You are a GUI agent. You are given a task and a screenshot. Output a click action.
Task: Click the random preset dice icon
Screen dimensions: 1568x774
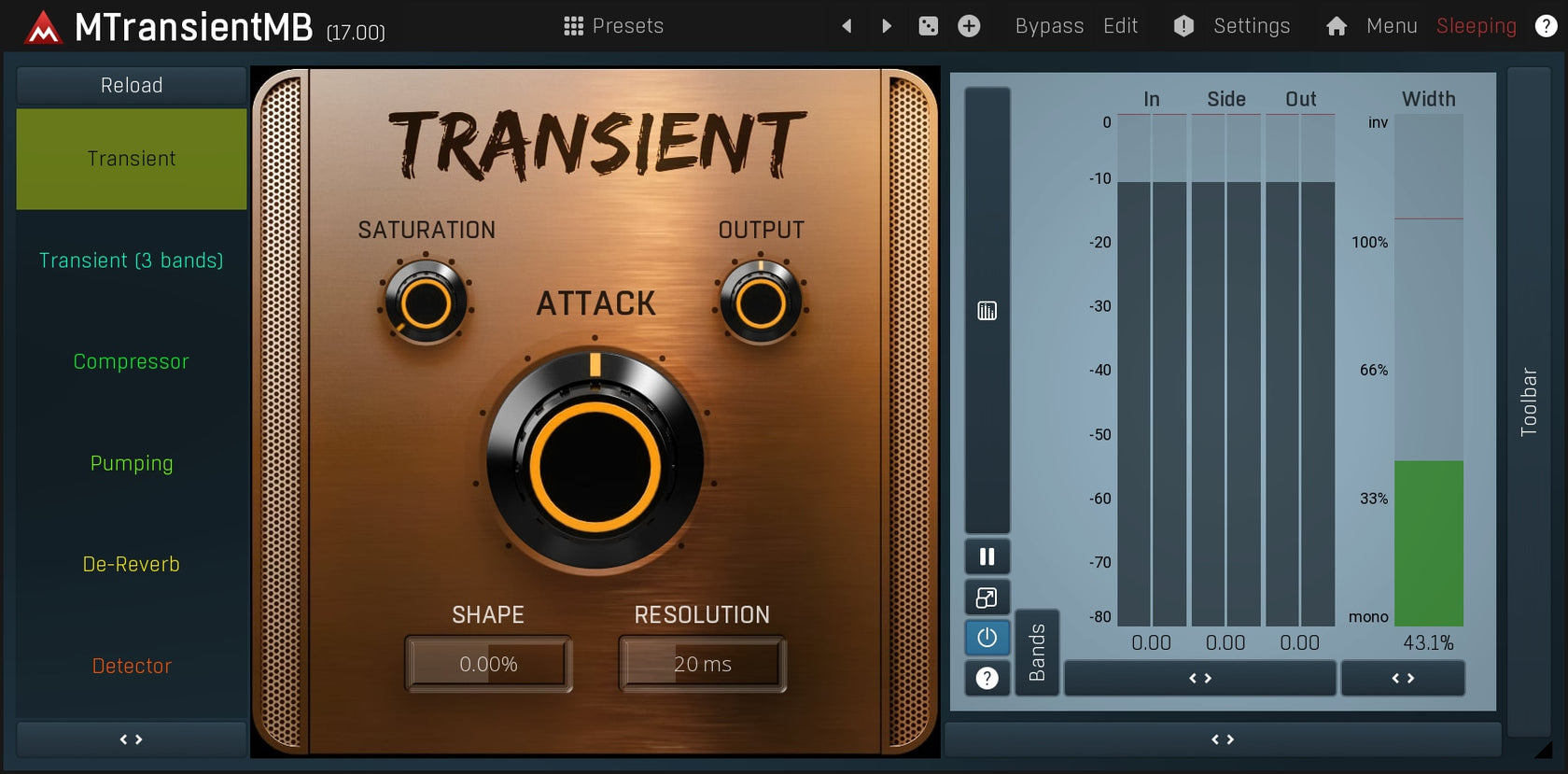(928, 26)
